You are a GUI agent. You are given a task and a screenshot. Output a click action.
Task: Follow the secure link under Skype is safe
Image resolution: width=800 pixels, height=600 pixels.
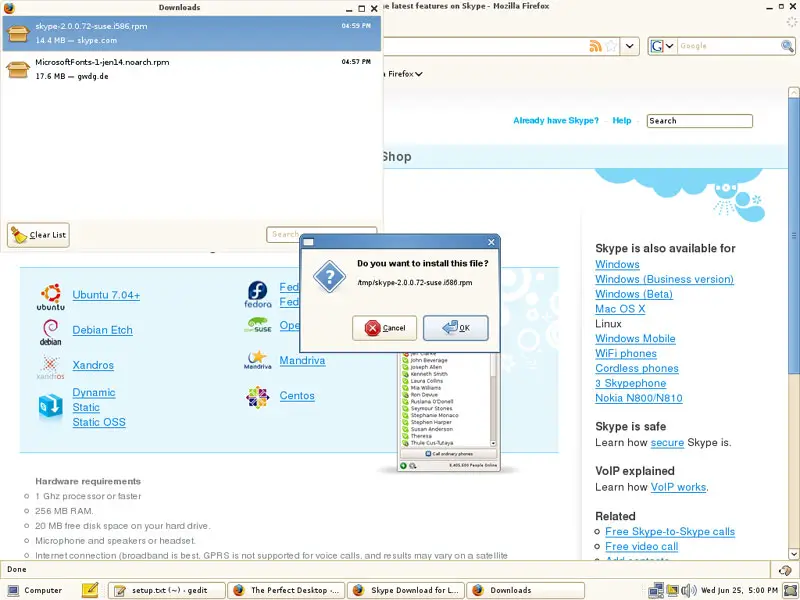(667, 442)
